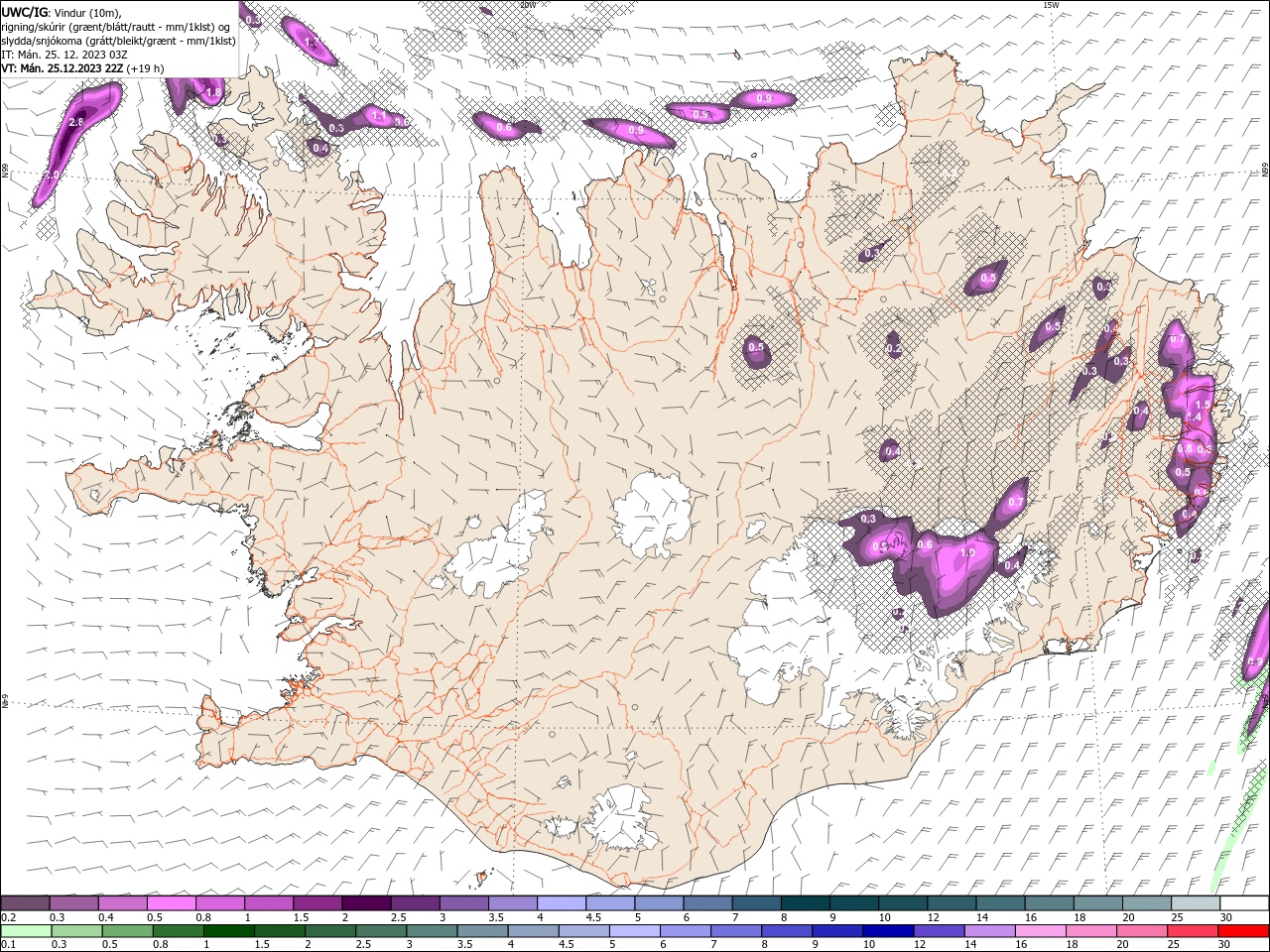The image size is (1270, 952).
Task: Pick the crimson 25–30 lower legend swatch
Action: 1194,931
